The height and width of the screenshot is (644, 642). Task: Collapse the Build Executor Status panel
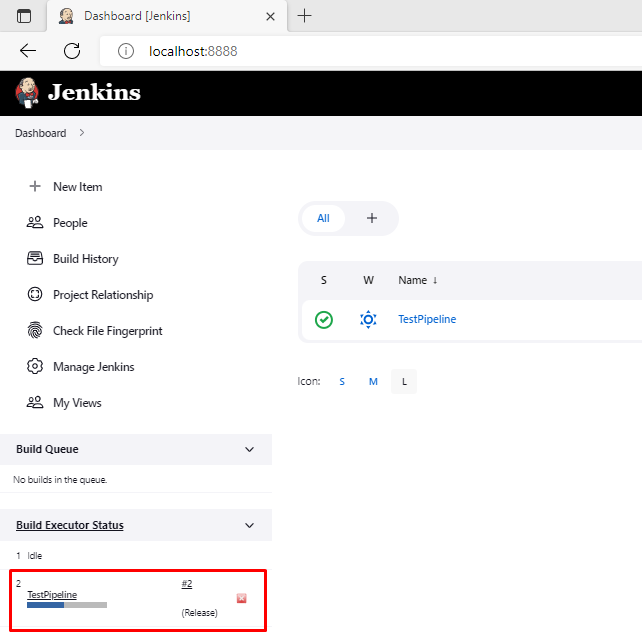click(249, 525)
